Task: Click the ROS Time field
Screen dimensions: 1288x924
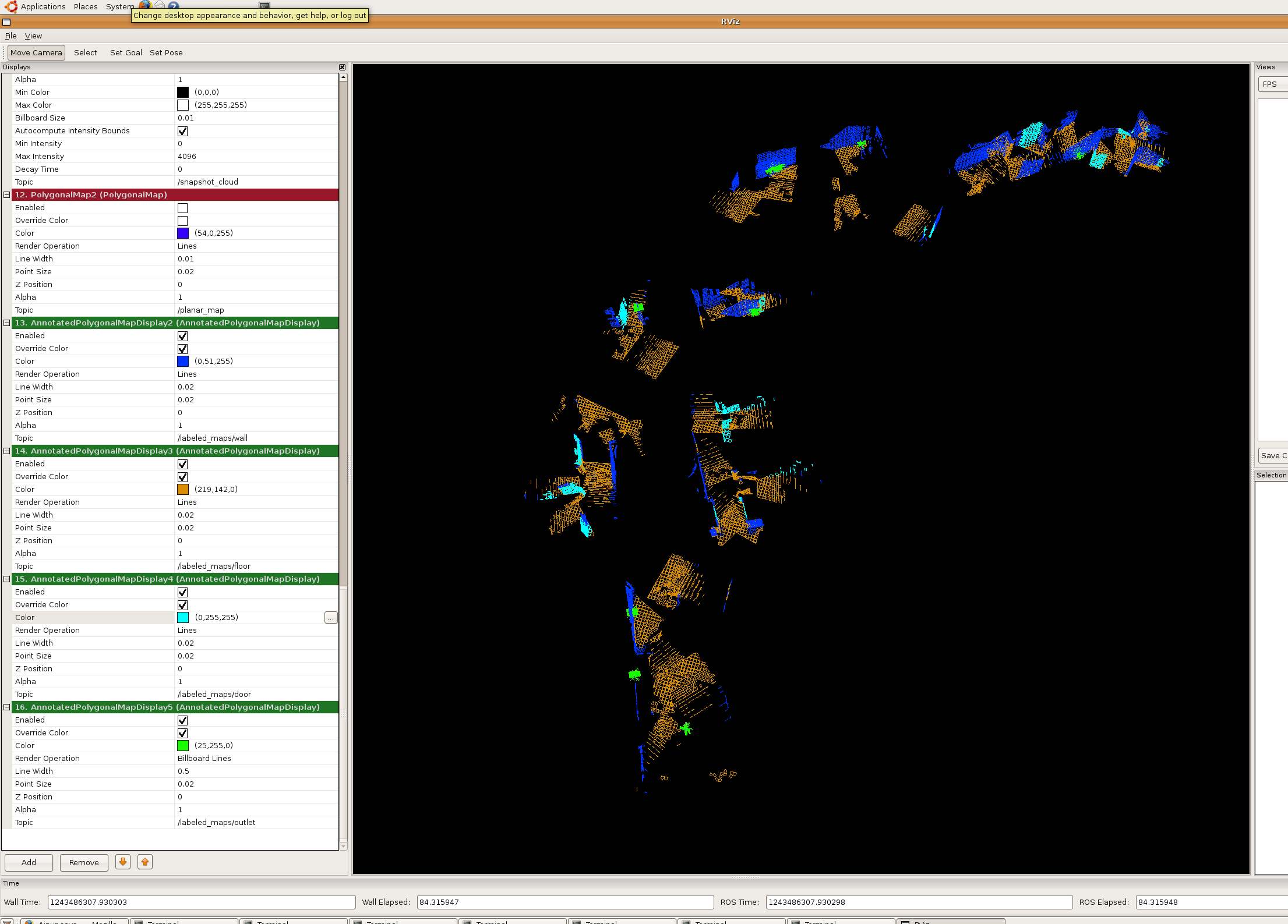Action: coord(919,902)
